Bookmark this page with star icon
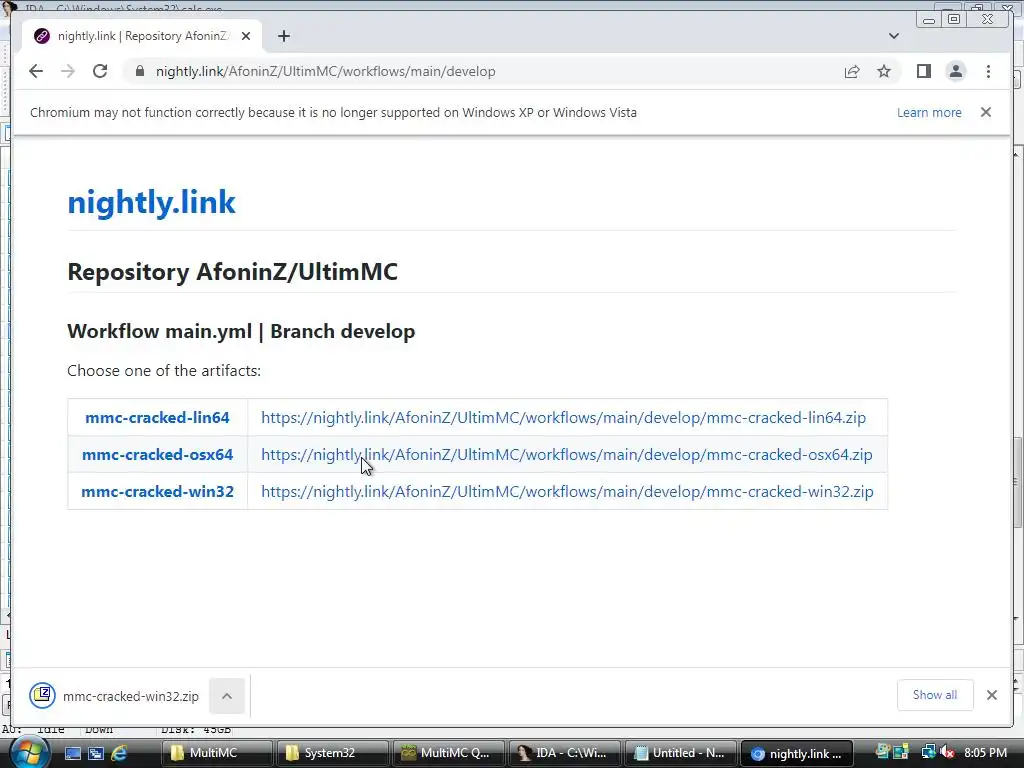This screenshot has width=1024, height=768. click(x=884, y=71)
